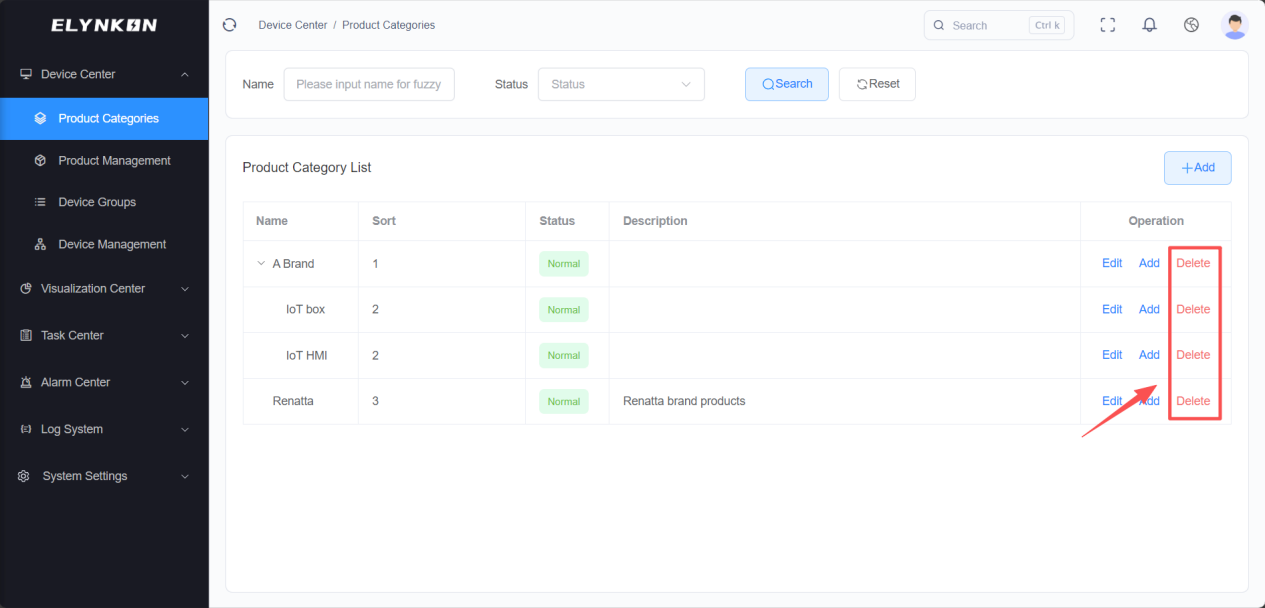This screenshot has height=608, width=1265.
Task: Edit the Renatta category
Action: tap(1112, 401)
